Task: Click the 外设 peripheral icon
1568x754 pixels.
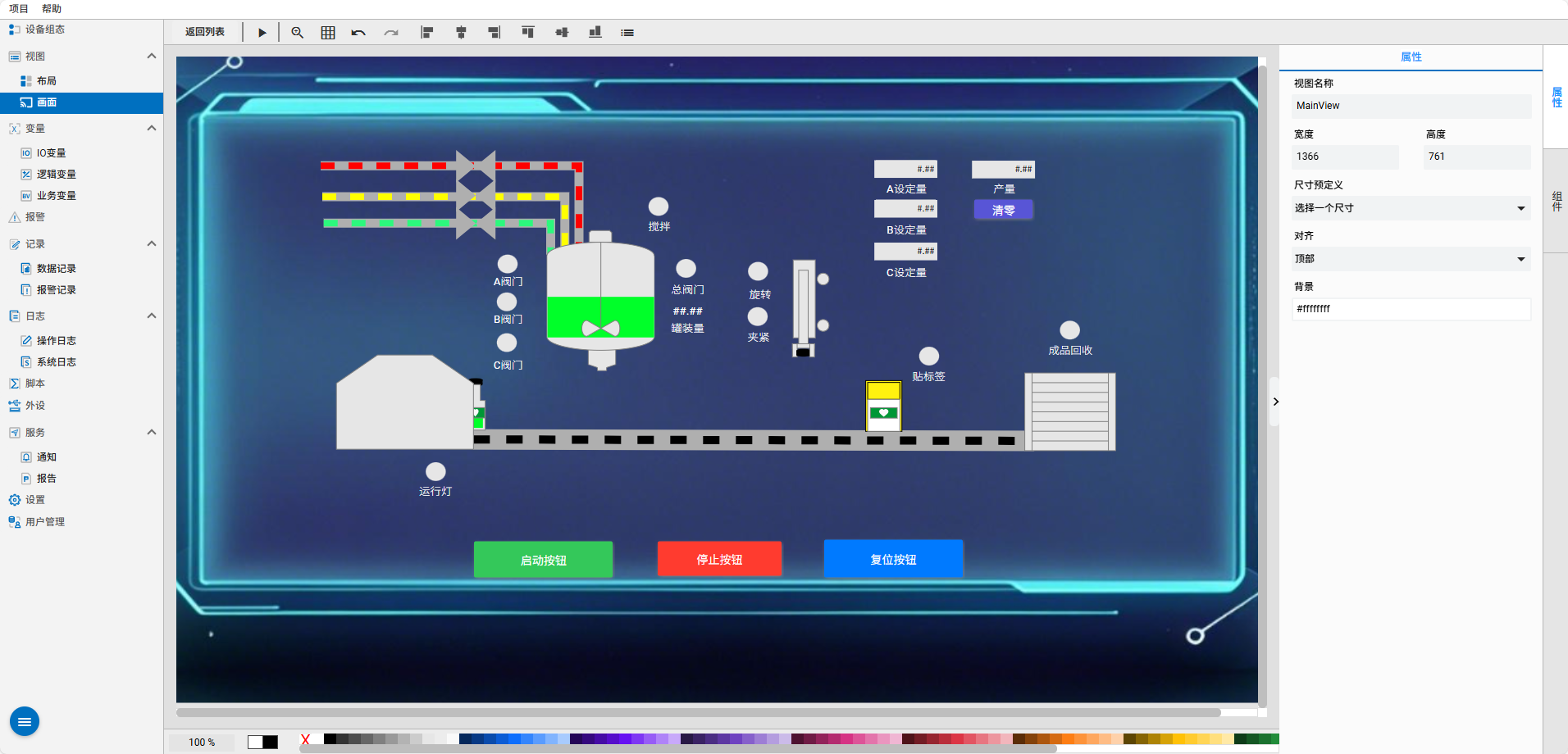Action: [14, 406]
